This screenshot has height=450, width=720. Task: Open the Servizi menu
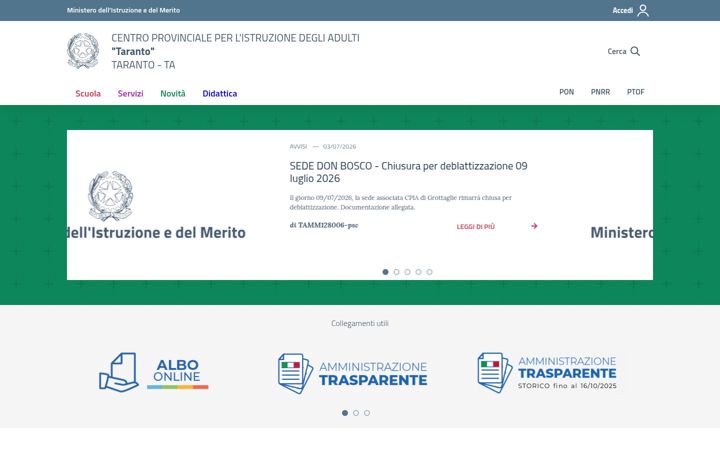(x=130, y=93)
